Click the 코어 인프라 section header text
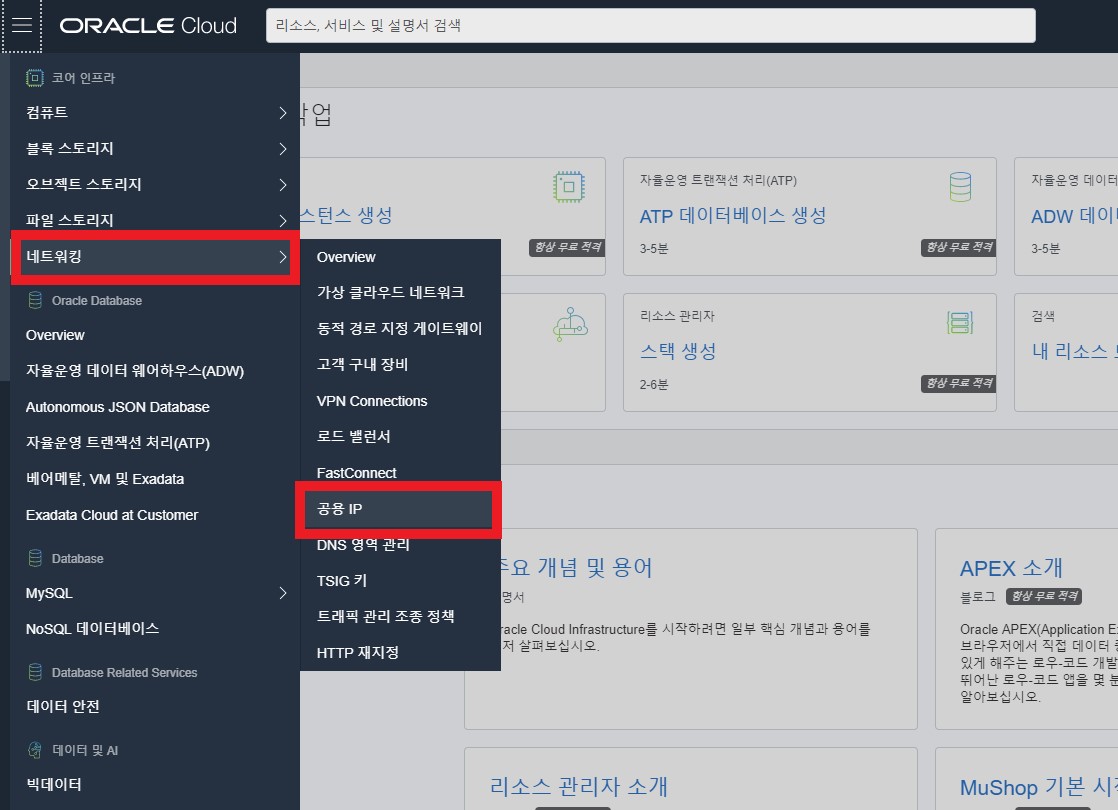 pos(83,78)
